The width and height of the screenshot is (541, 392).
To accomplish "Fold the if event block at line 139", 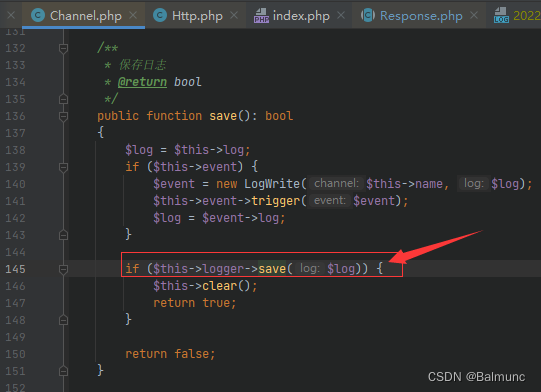I will click(x=63, y=167).
